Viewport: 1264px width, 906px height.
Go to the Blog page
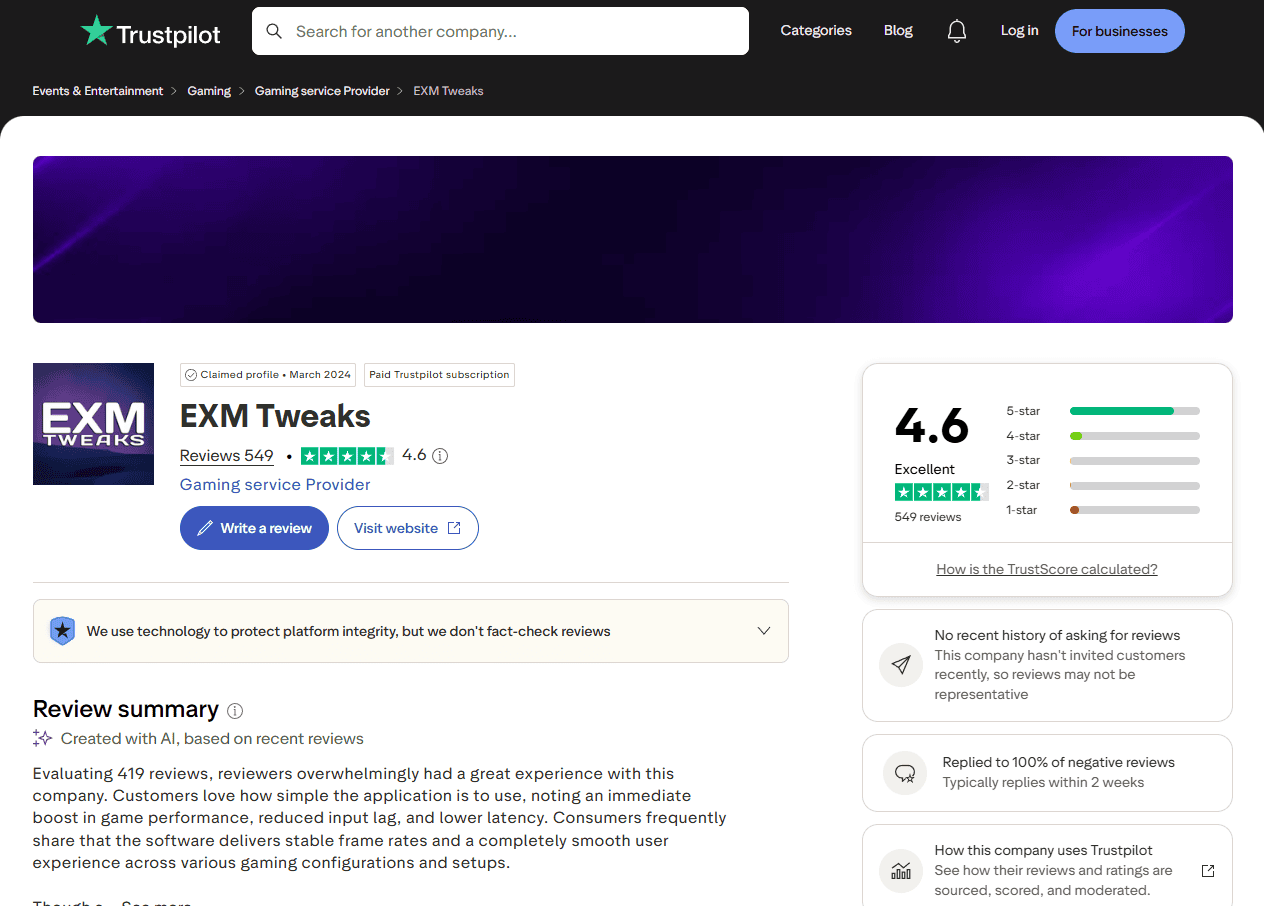[x=898, y=31]
